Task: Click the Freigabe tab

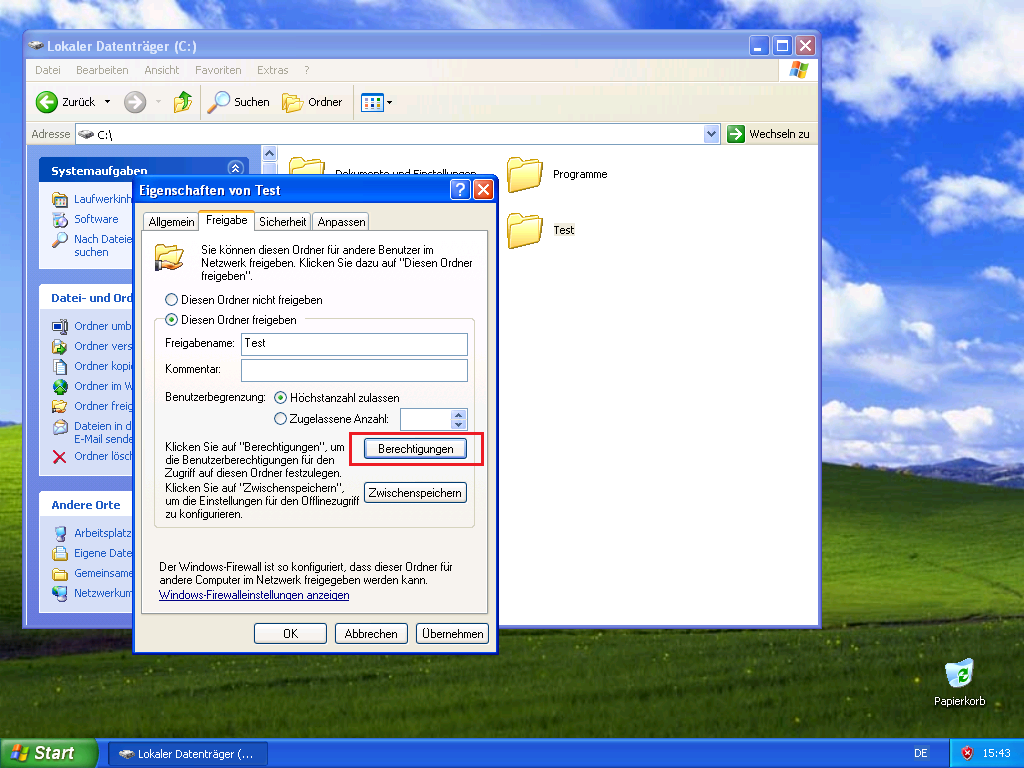Action: [x=227, y=220]
